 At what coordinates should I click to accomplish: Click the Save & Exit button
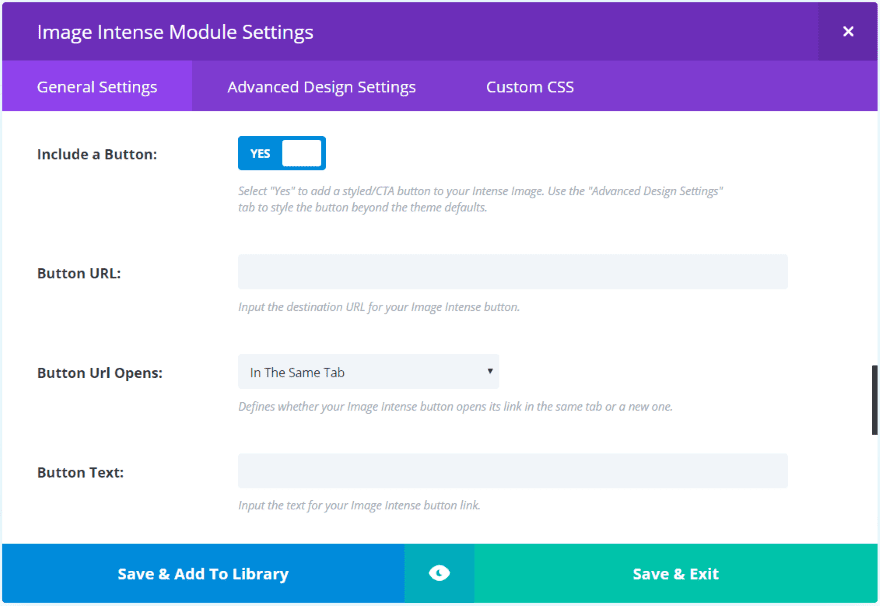point(676,574)
